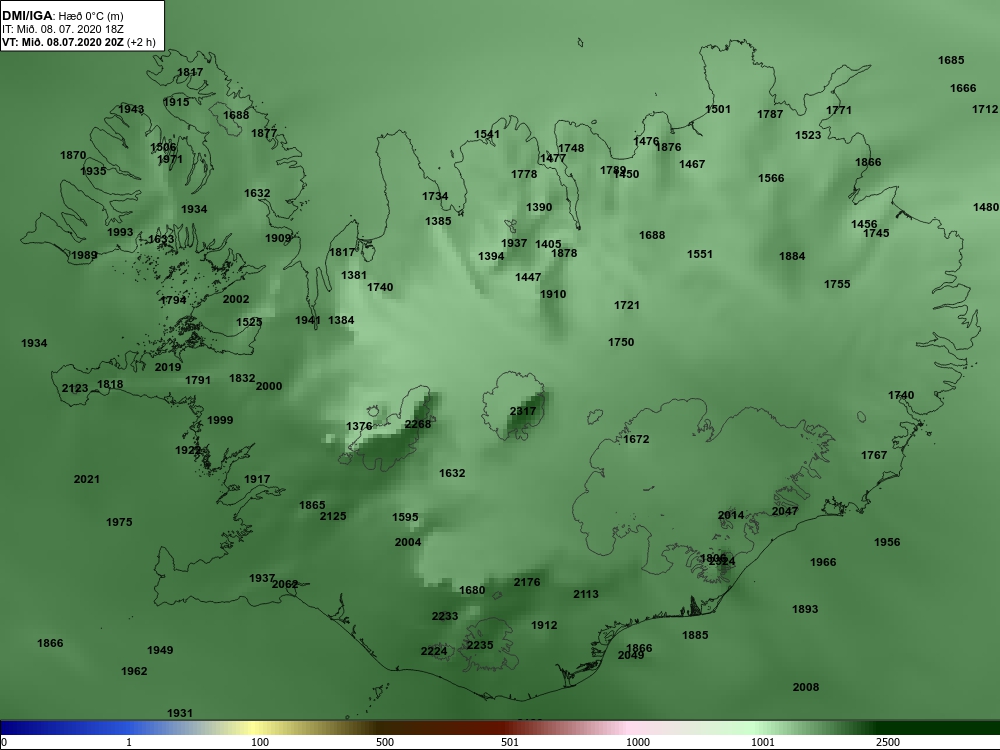
Task: Select the 1672 value label
Action: (636, 439)
